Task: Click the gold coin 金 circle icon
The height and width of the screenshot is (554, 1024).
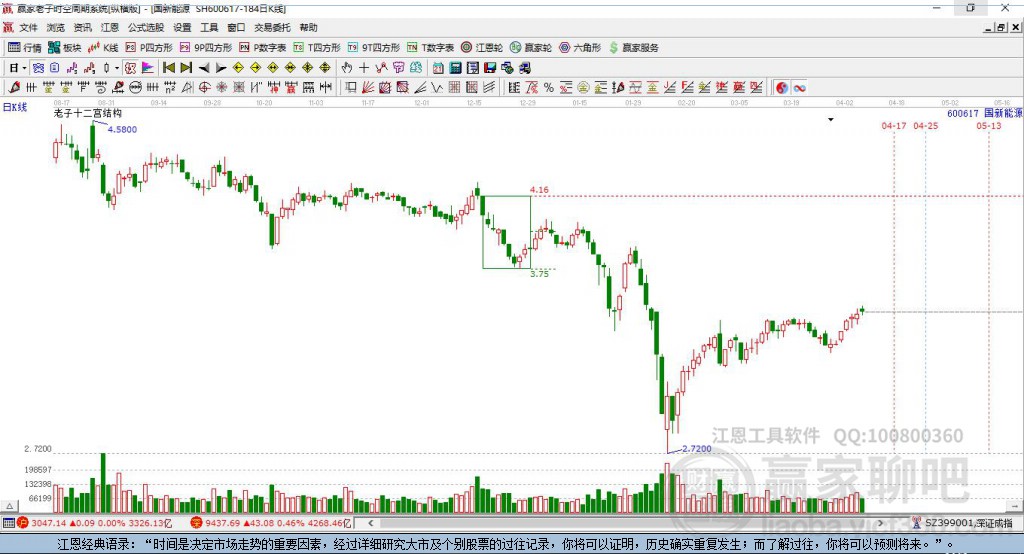Action: coord(583,88)
